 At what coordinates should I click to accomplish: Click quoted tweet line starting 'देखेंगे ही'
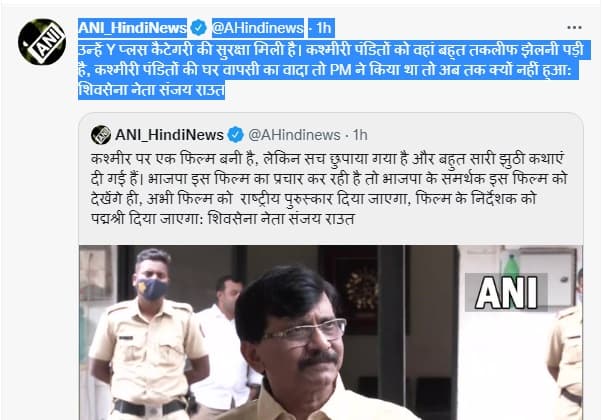(314, 199)
